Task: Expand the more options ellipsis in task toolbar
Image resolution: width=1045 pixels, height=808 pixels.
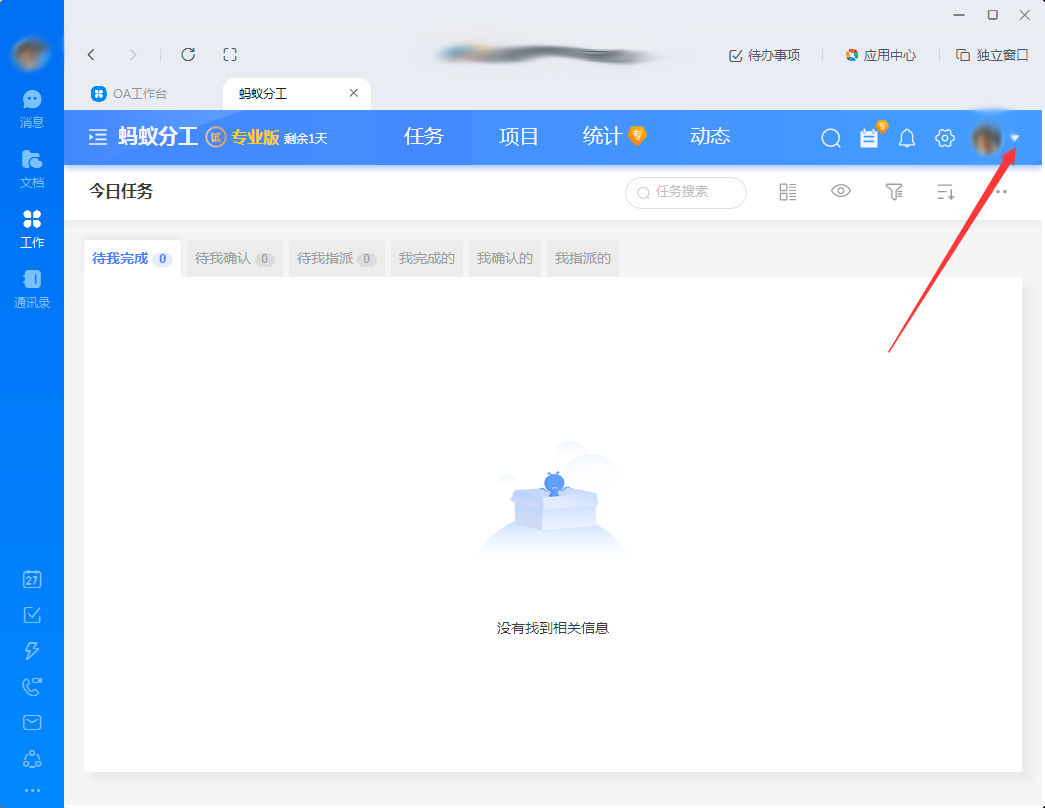Action: point(999,190)
